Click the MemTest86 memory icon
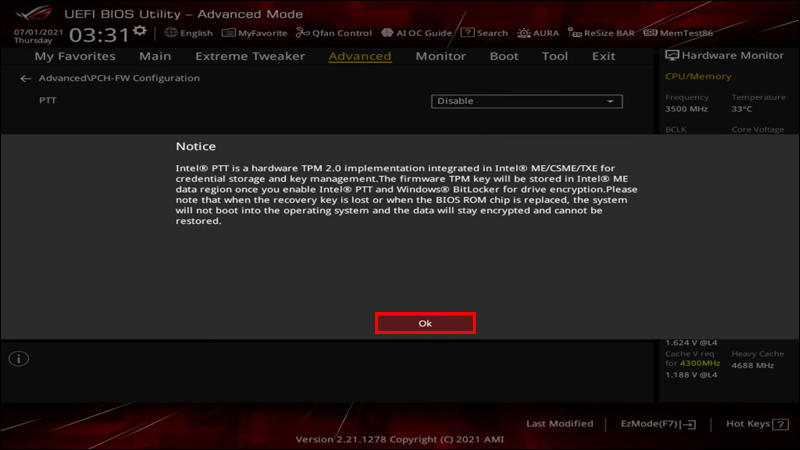 pos(650,33)
